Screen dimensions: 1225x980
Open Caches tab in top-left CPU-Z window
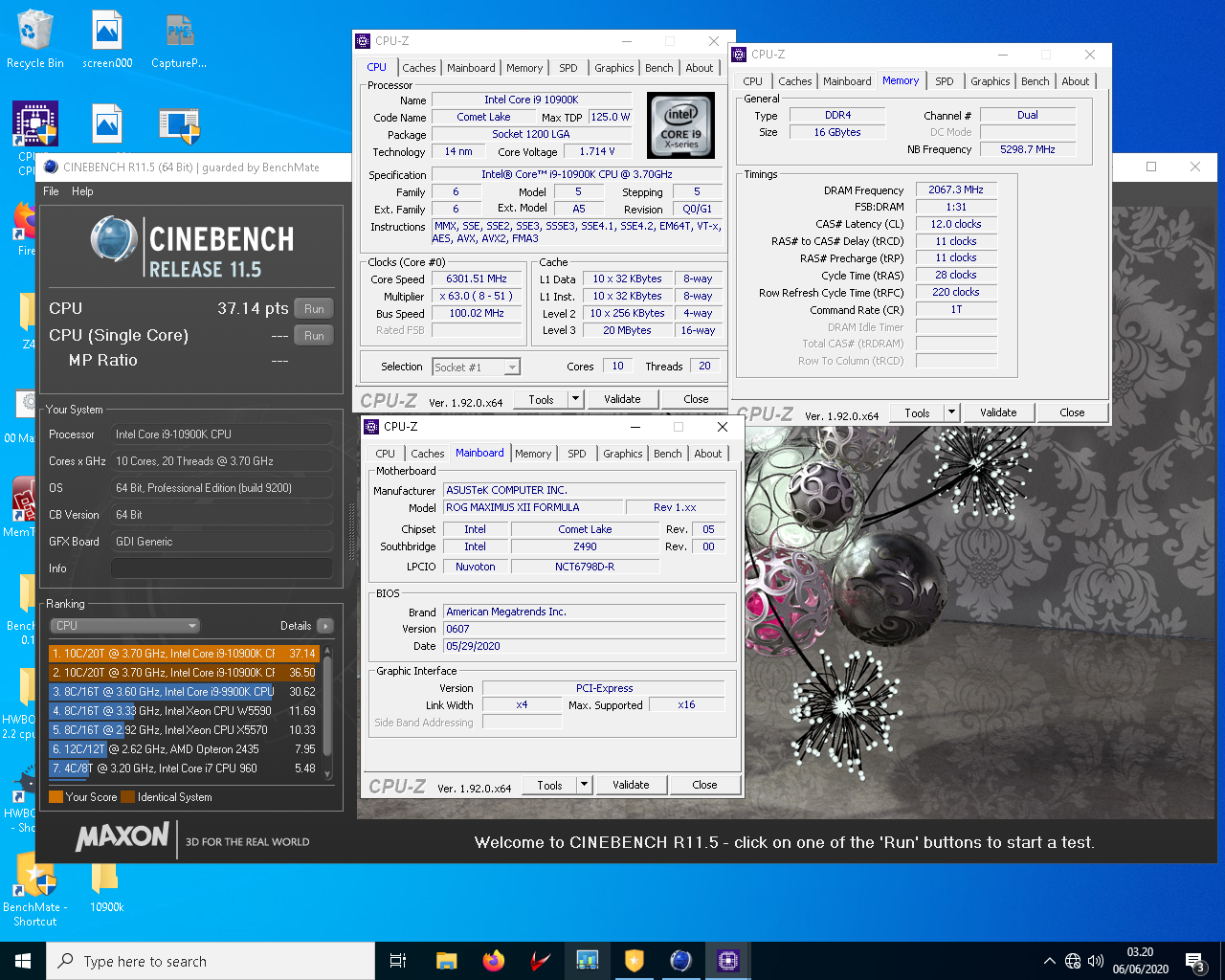tap(418, 68)
